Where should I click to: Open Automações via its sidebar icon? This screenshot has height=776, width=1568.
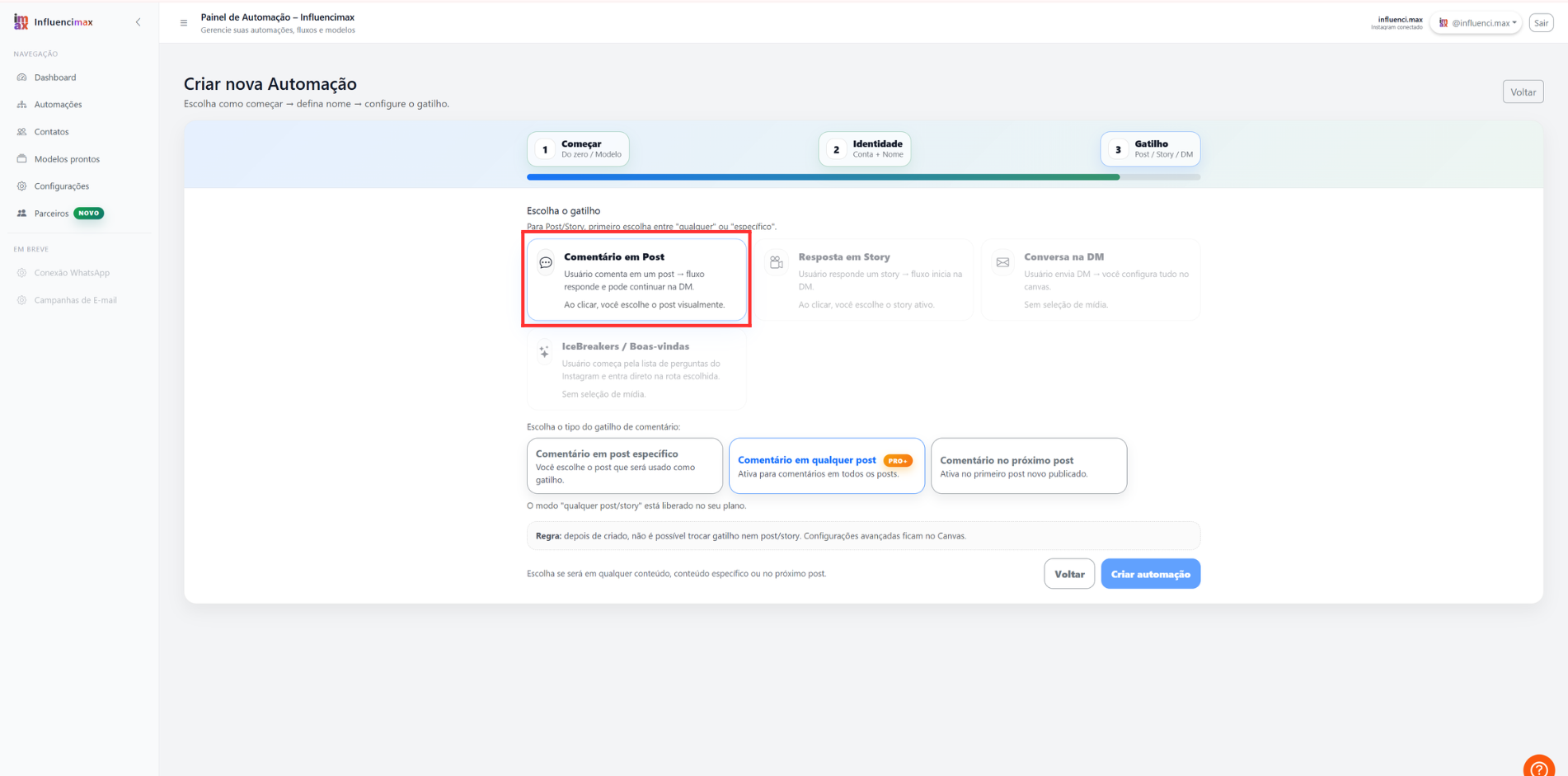pos(22,105)
